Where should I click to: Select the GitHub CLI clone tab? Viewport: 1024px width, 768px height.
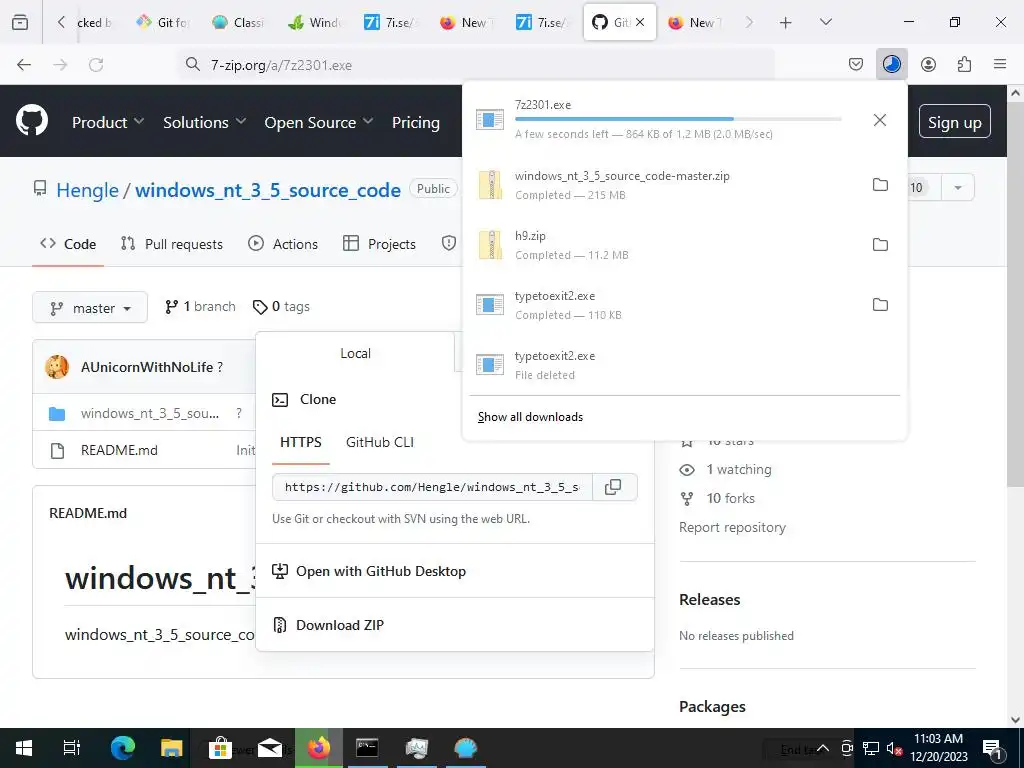click(x=379, y=442)
